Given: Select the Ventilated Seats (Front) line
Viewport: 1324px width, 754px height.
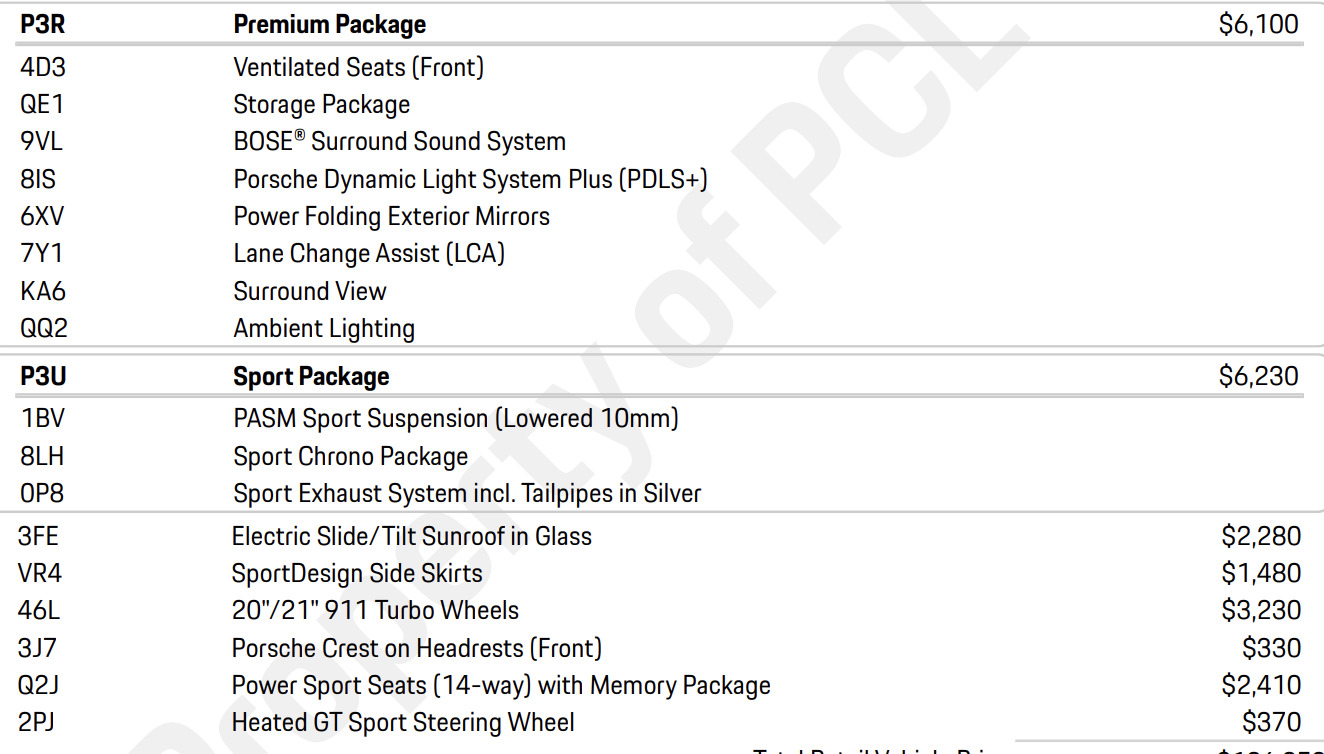Looking at the screenshot, I should point(358,67).
